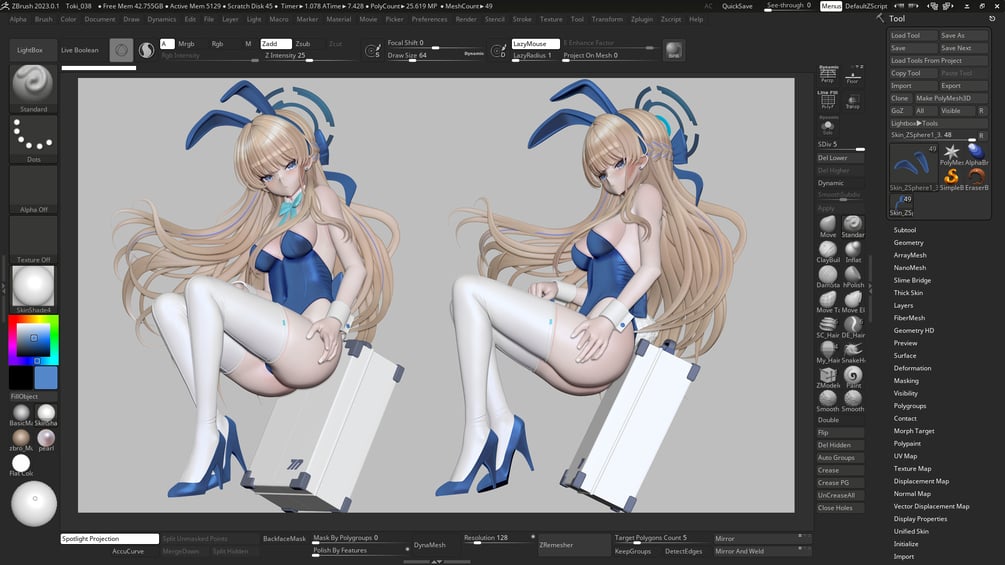The image size is (1005, 565).
Task: Expand the UV Map section
Action: click(x=906, y=456)
